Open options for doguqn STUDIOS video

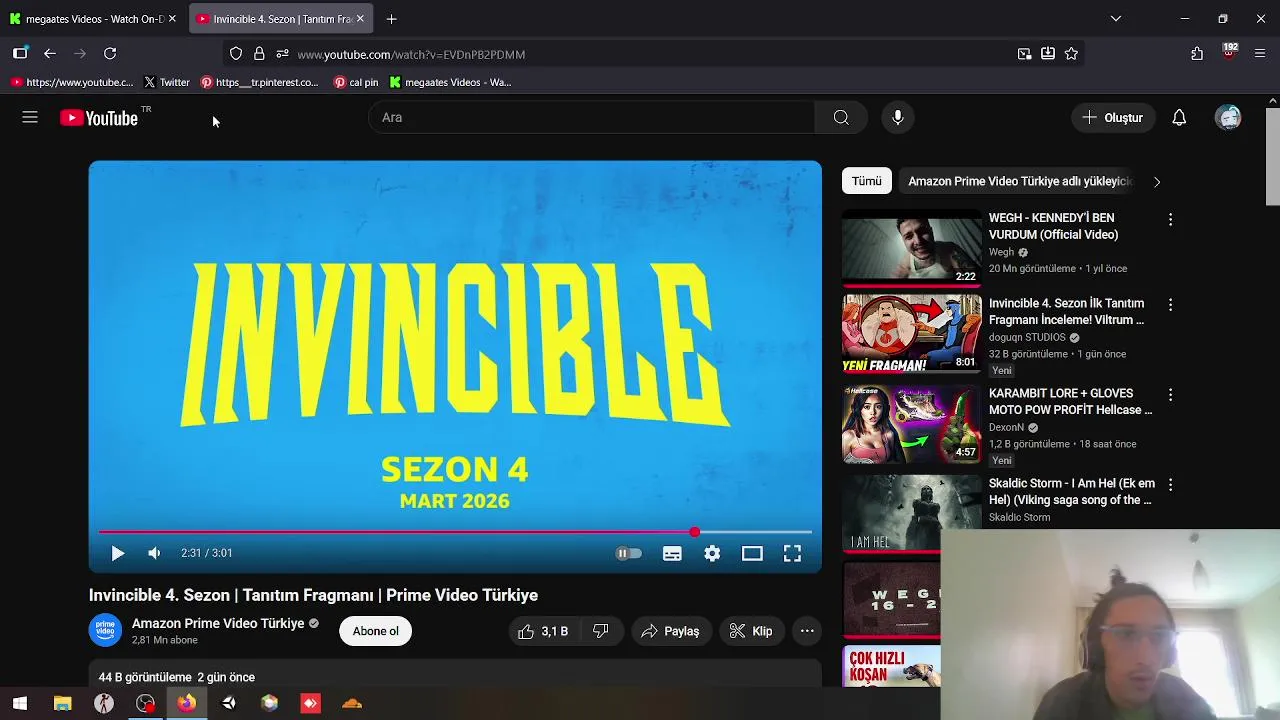pyautogui.click(x=1170, y=304)
